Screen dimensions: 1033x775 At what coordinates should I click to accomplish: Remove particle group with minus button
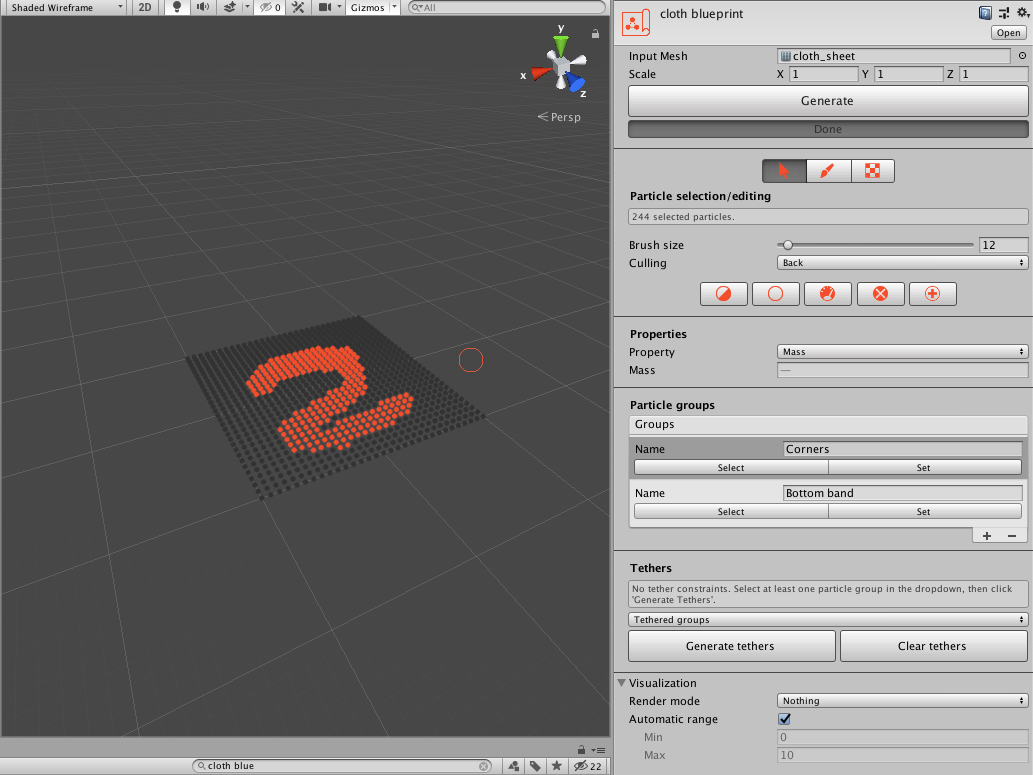pos(1012,536)
